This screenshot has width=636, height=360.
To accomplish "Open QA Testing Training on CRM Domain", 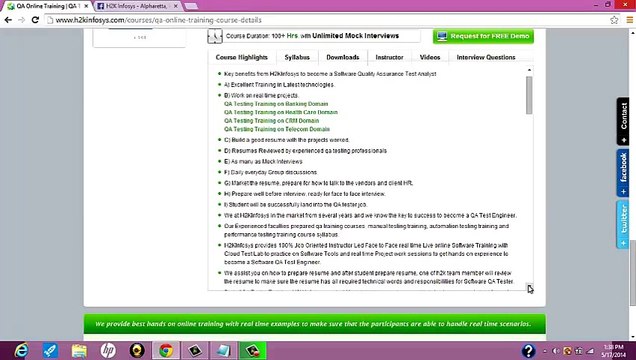I will (271, 121).
